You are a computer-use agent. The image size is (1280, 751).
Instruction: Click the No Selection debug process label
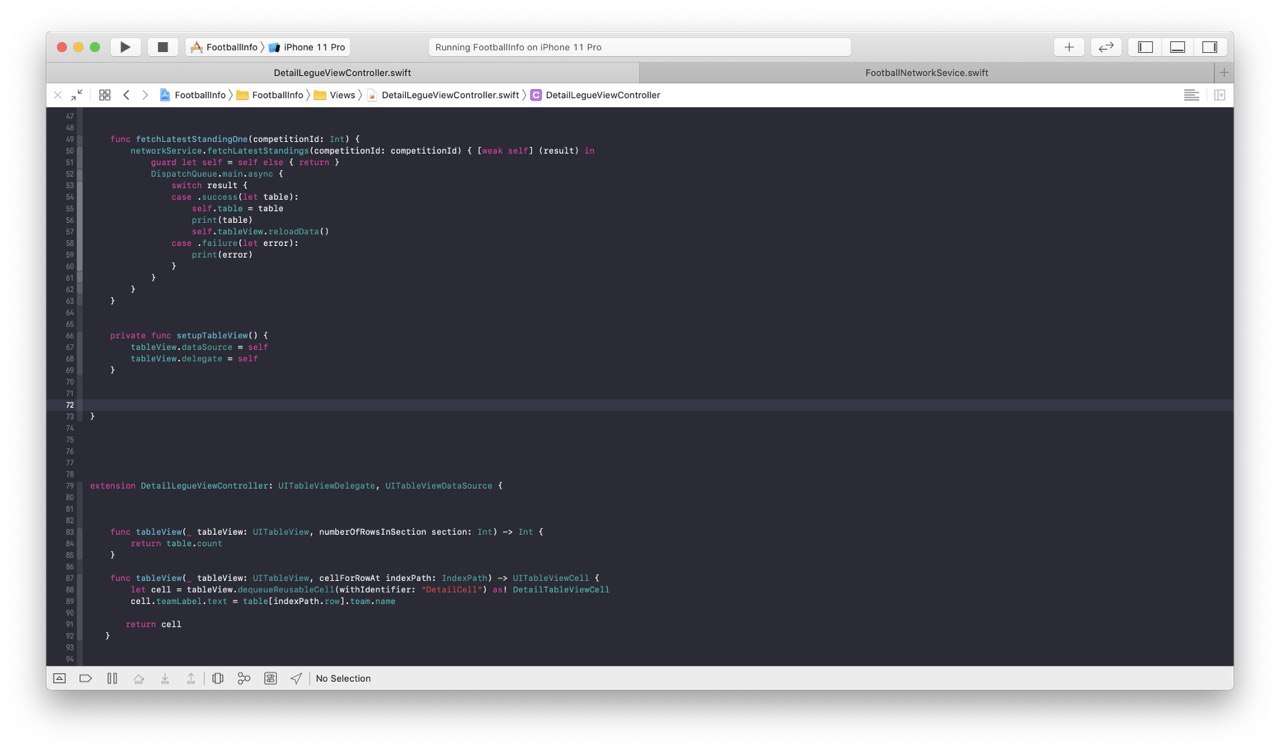pyautogui.click(x=343, y=678)
